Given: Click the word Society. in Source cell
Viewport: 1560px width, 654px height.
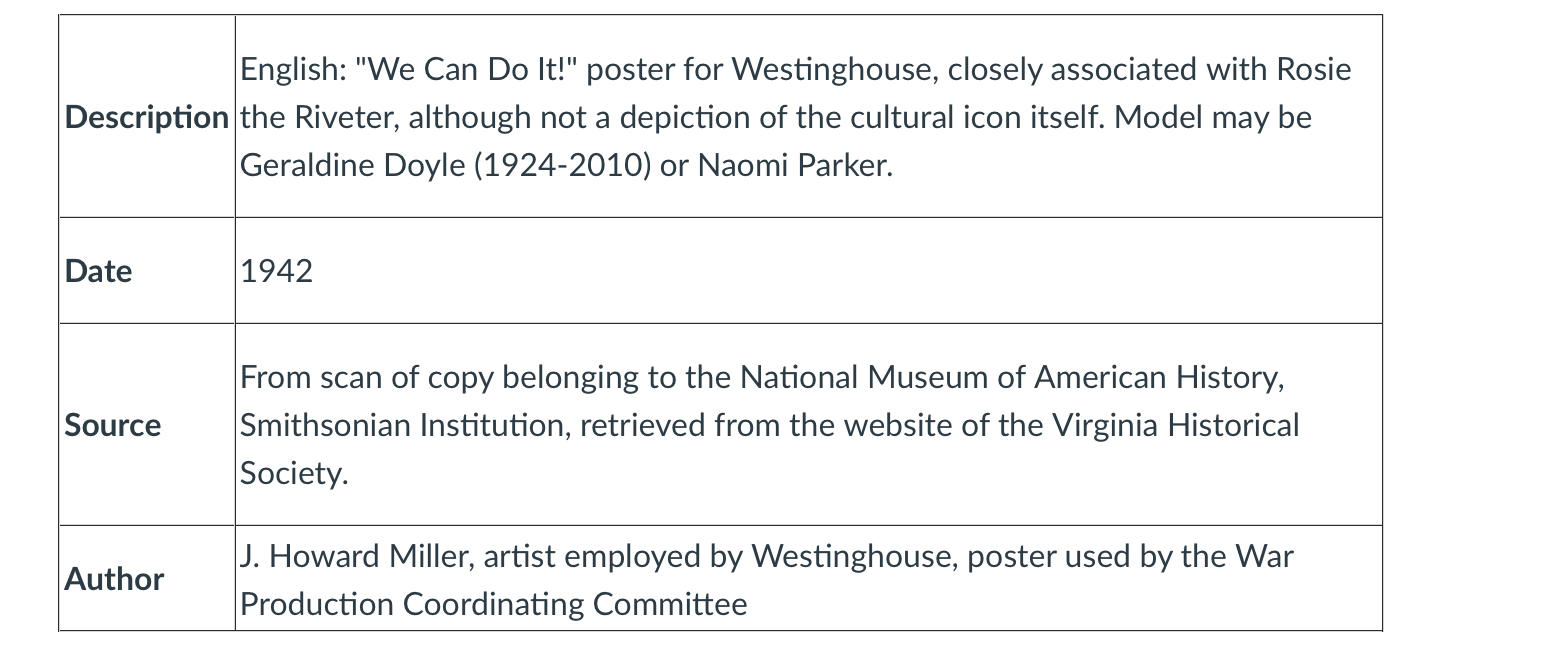Looking at the screenshot, I should (295, 473).
